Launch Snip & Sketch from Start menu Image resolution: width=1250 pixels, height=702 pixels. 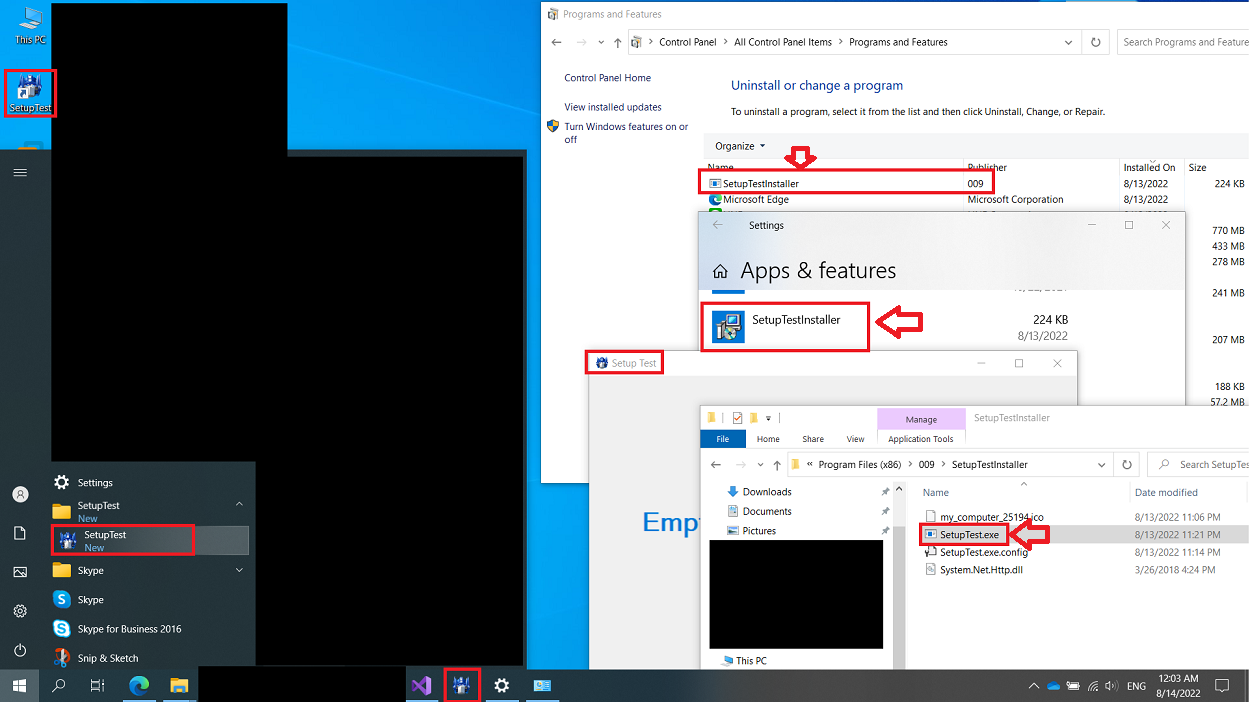(x=150, y=658)
